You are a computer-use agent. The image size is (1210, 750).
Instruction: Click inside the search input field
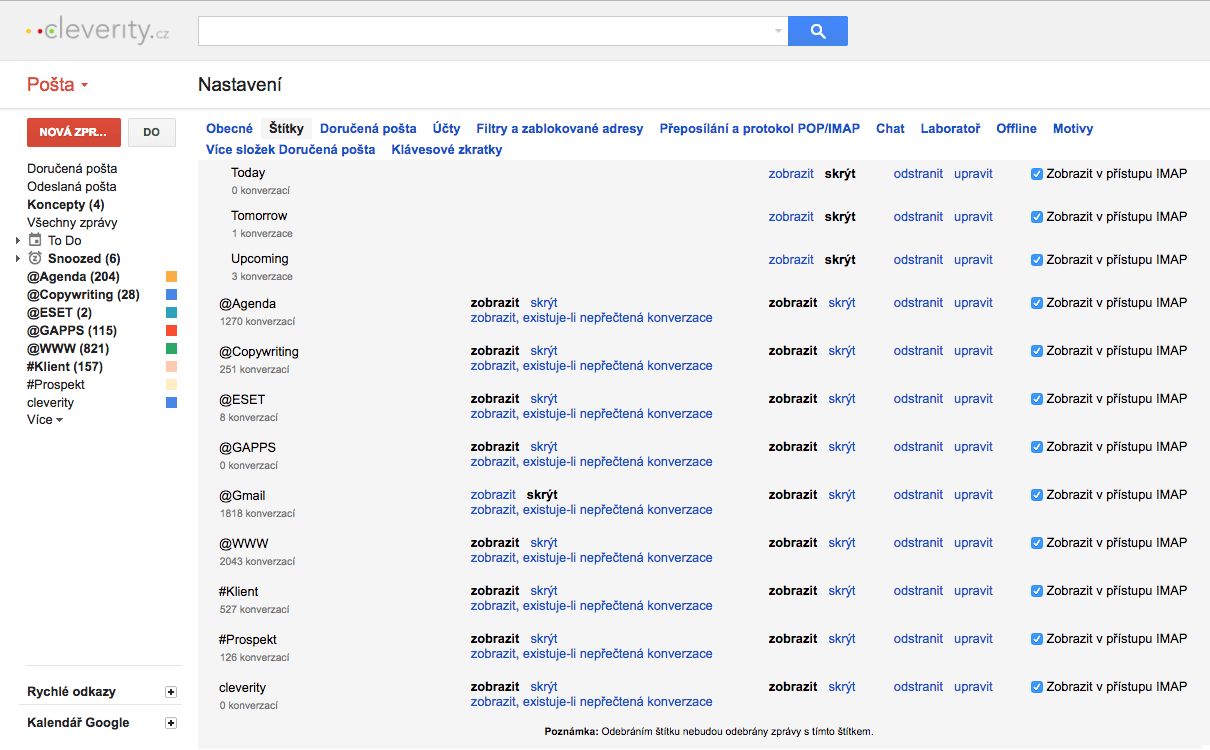point(485,32)
